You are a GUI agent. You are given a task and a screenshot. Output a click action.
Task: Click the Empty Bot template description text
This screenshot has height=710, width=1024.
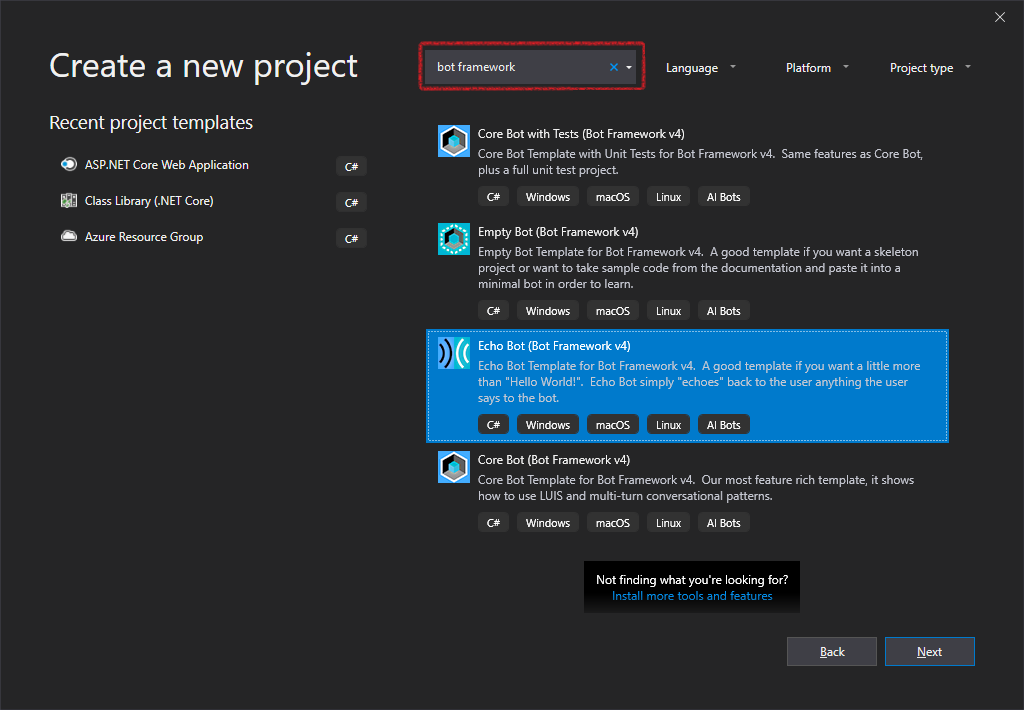click(698, 268)
